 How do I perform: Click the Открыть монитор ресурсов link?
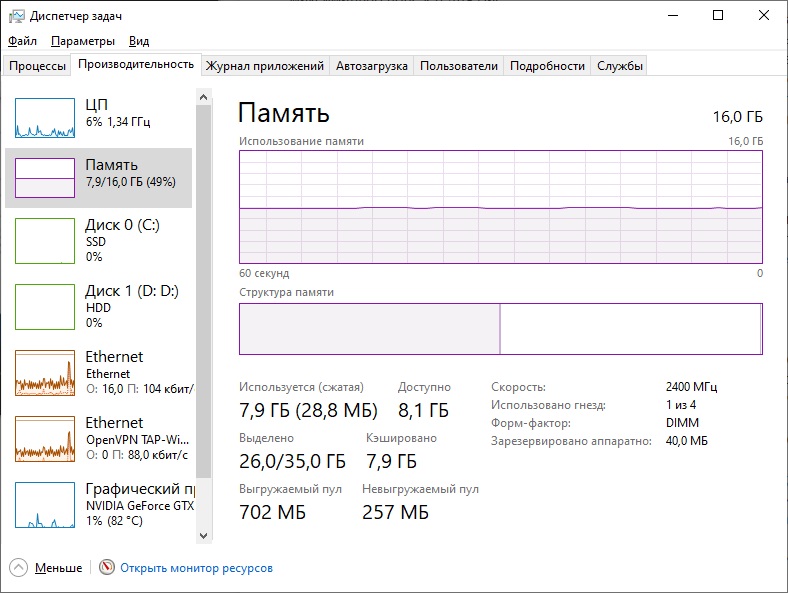pos(196,568)
